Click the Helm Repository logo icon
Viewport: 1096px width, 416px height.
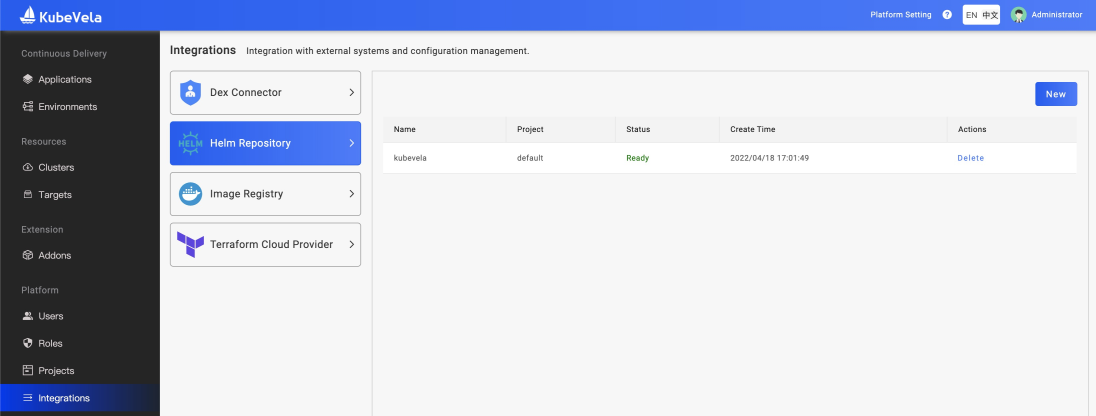click(190, 144)
